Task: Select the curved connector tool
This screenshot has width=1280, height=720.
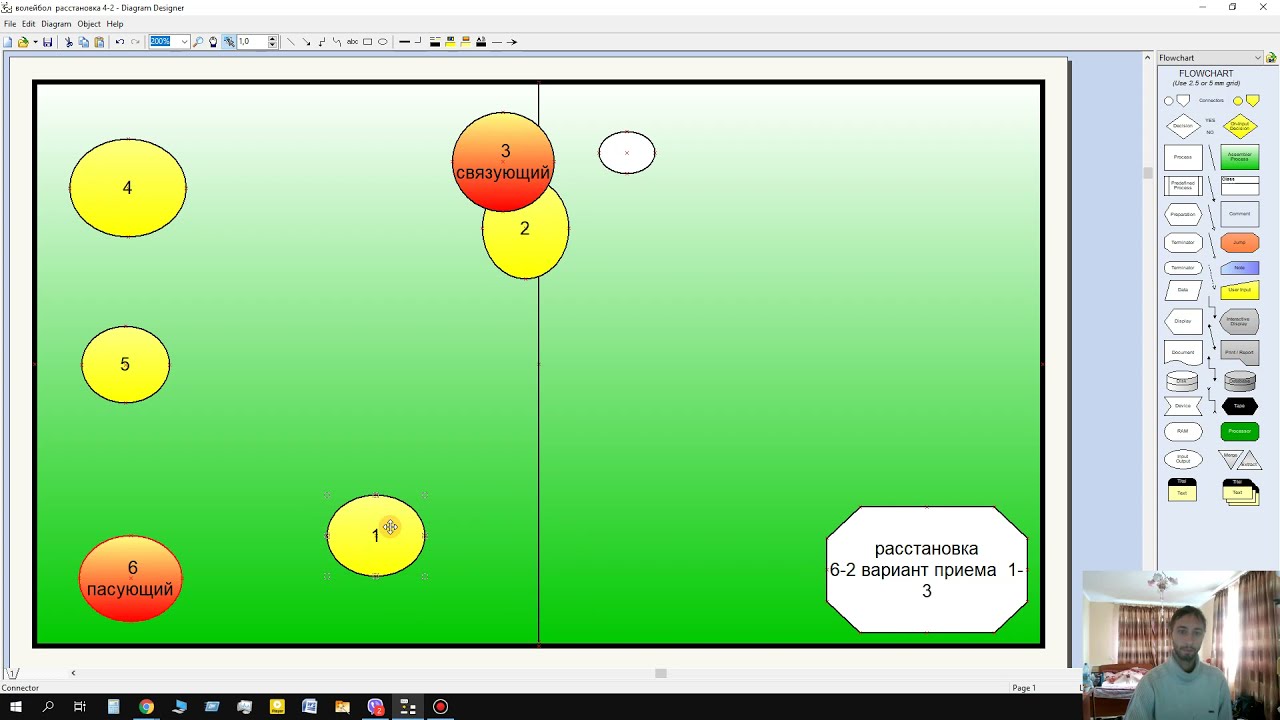Action: pyautogui.click(x=336, y=42)
